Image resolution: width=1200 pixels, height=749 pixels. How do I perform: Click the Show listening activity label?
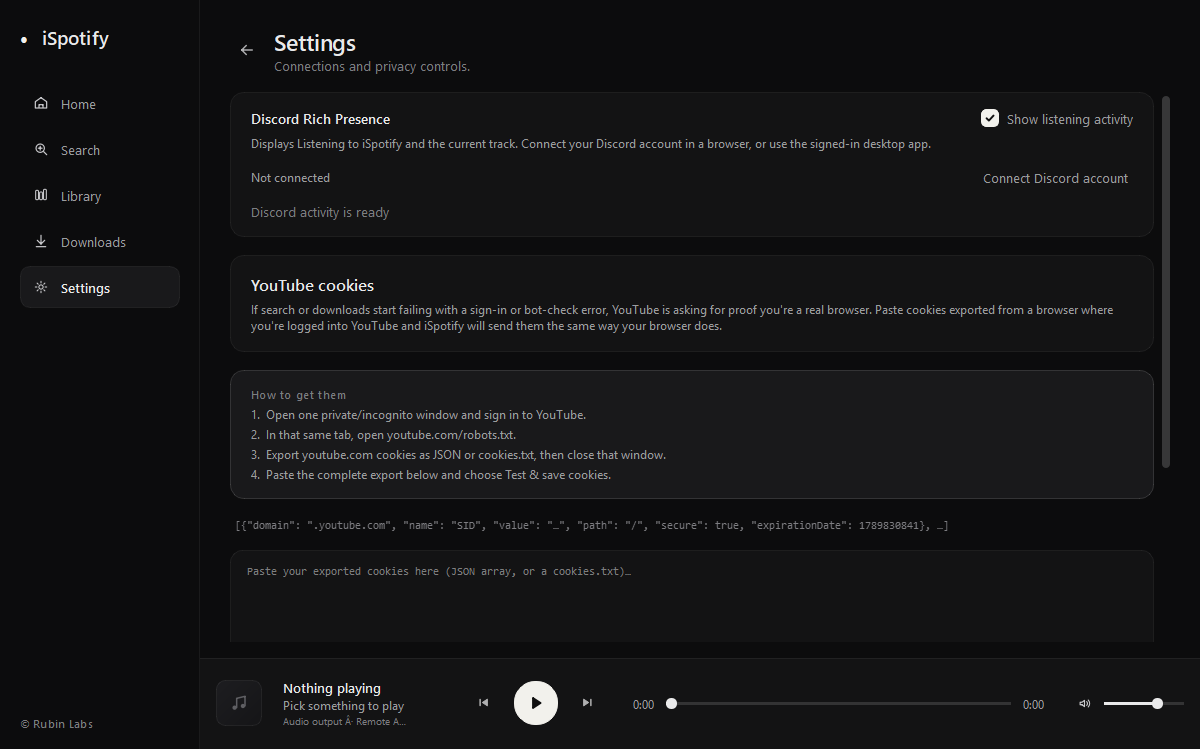[x=1070, y=119]
